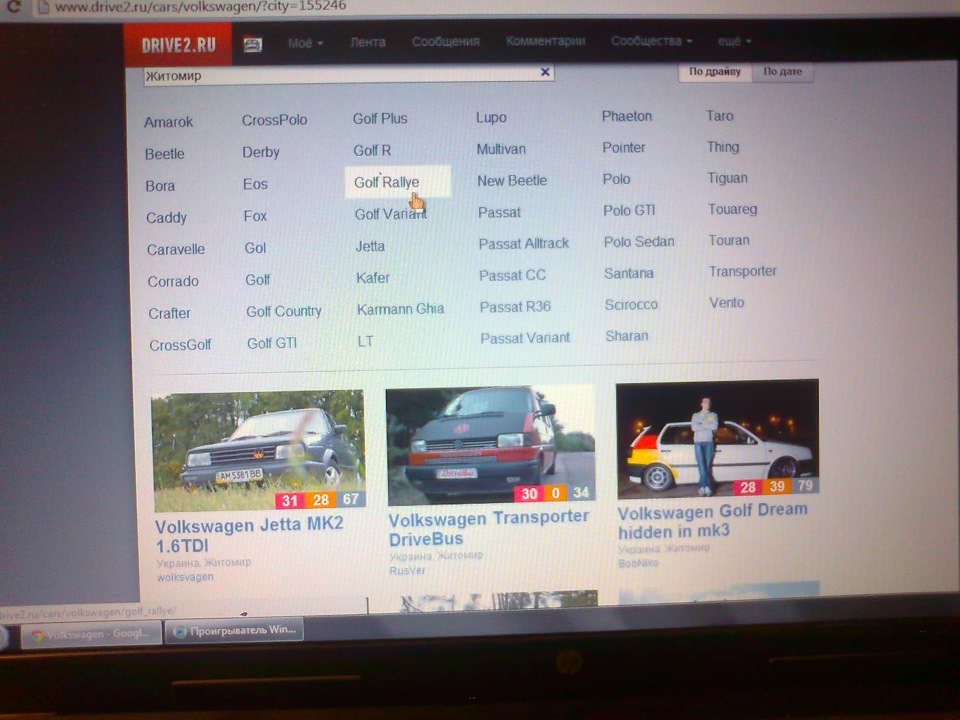Click the browser address bar URL
960x720 pixels.
[x=200, y=6]
